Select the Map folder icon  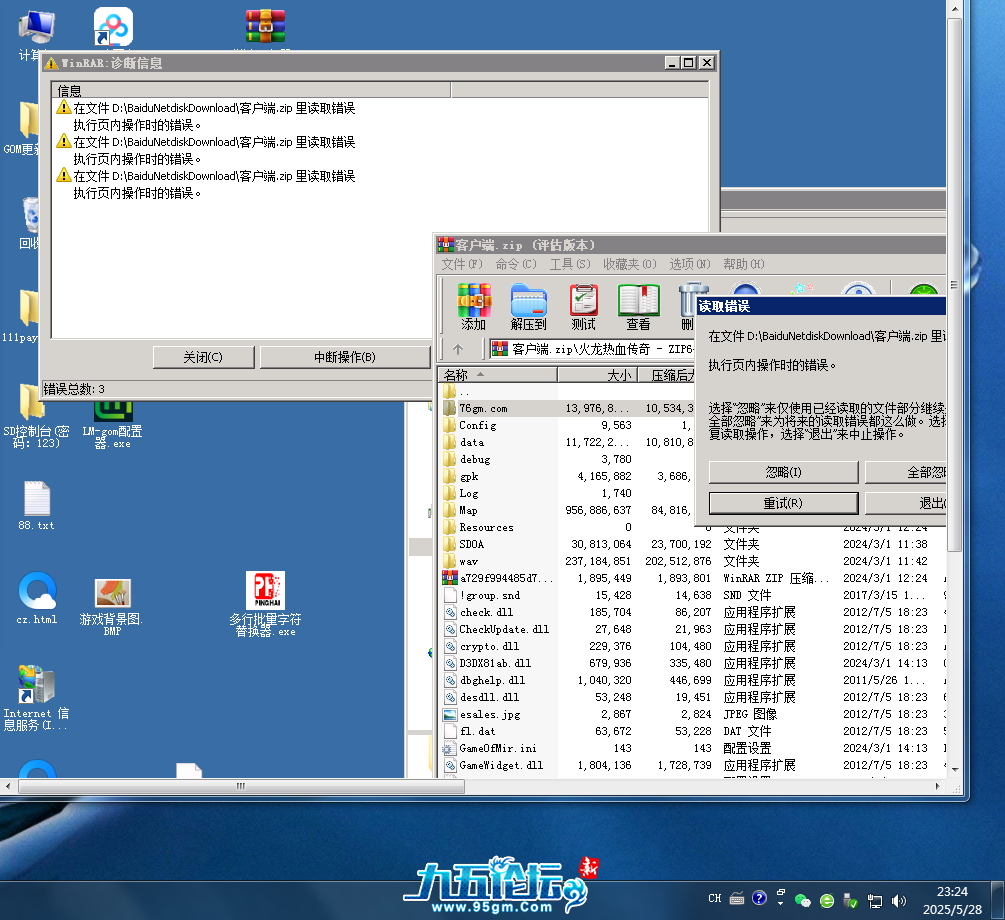click(449, 510)
